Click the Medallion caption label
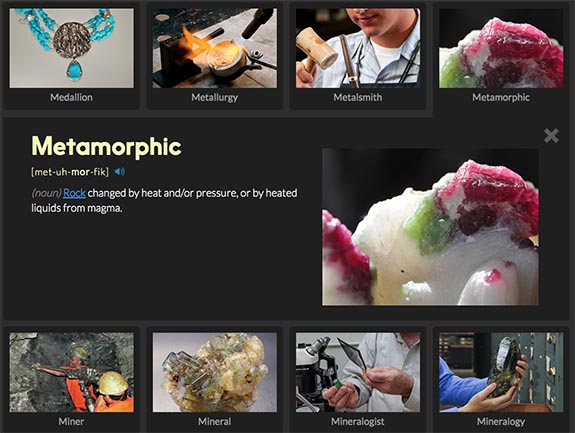 pyautogui.click(x=72, y=97)
